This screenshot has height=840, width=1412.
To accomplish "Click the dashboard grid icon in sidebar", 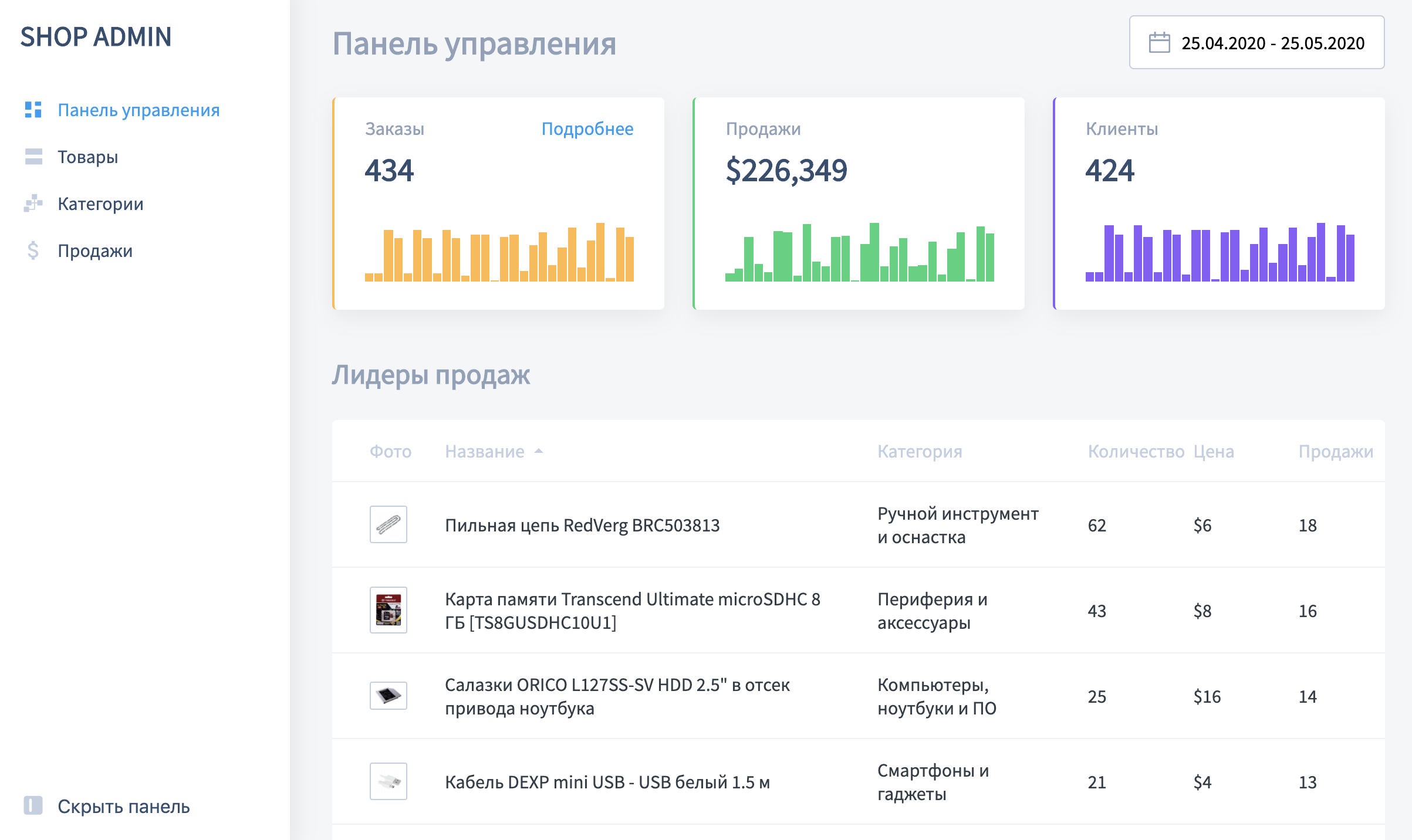I will [33, 110].
